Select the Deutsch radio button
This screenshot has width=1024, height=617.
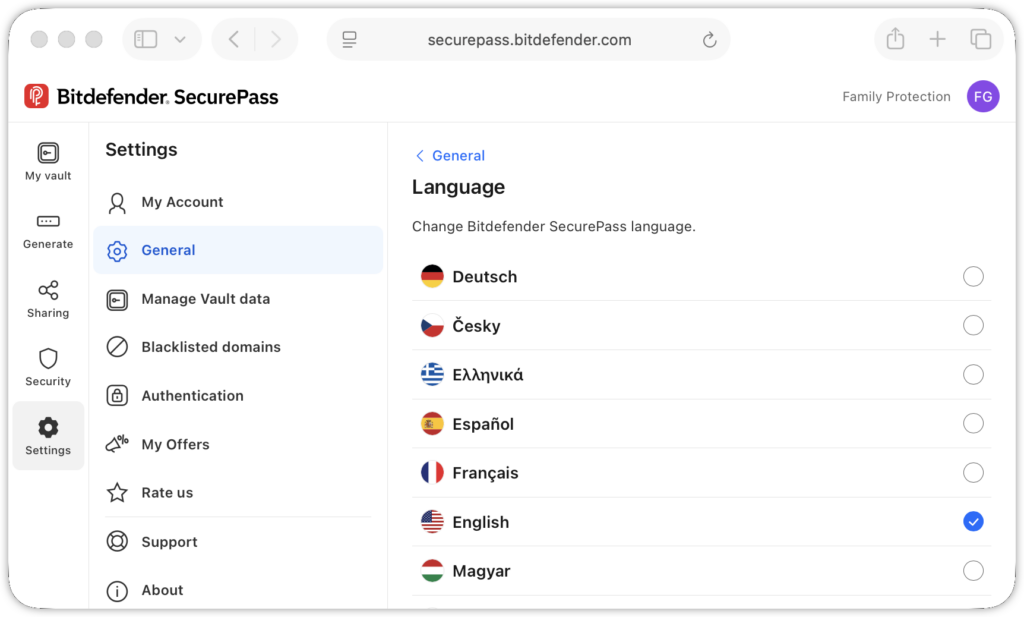[973, 276]
